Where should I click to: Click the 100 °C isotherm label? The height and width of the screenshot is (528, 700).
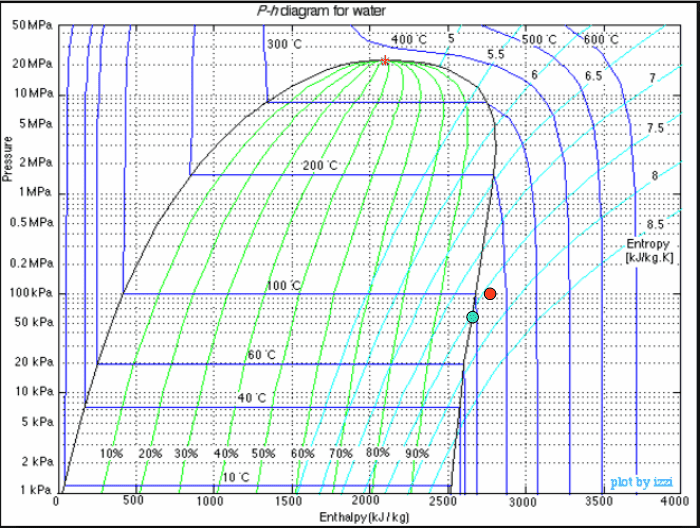coord(283,286)
